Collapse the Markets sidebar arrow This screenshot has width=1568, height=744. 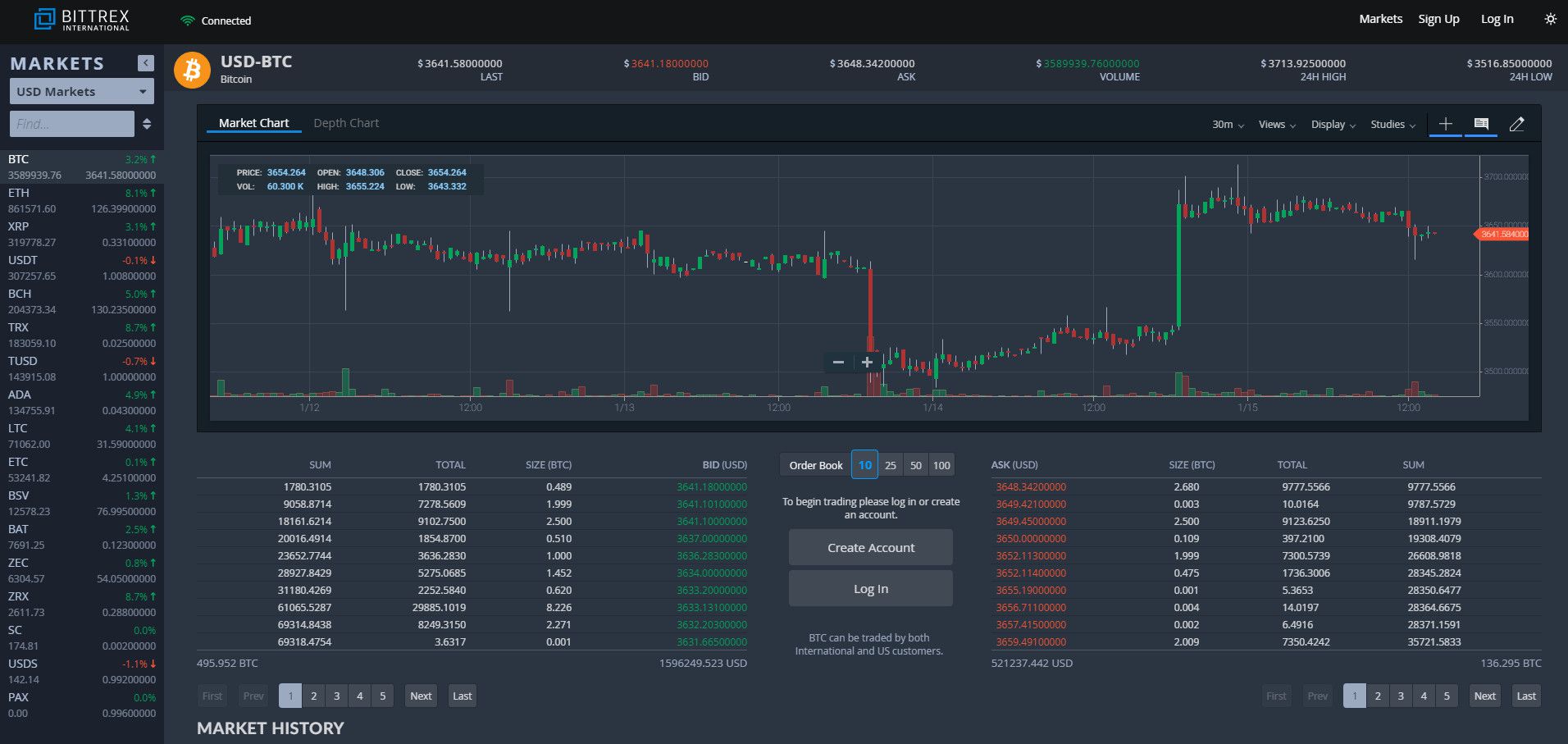tap(146, 63)
